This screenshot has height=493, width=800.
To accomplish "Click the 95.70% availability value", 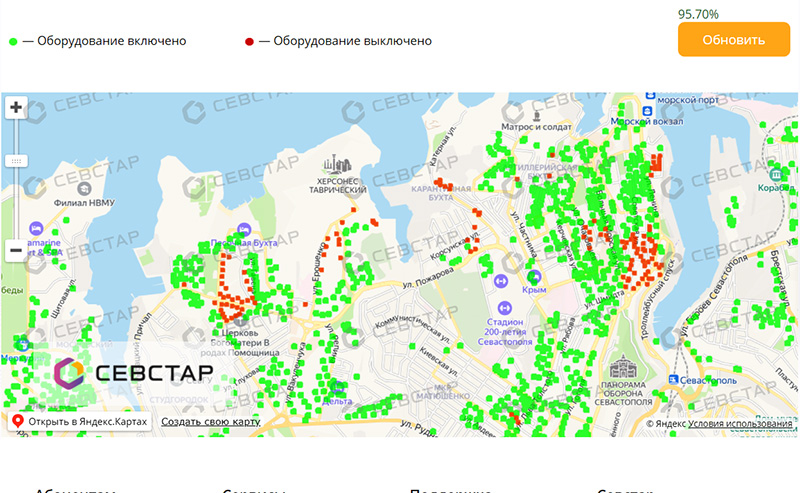I will tap(698, 14).
